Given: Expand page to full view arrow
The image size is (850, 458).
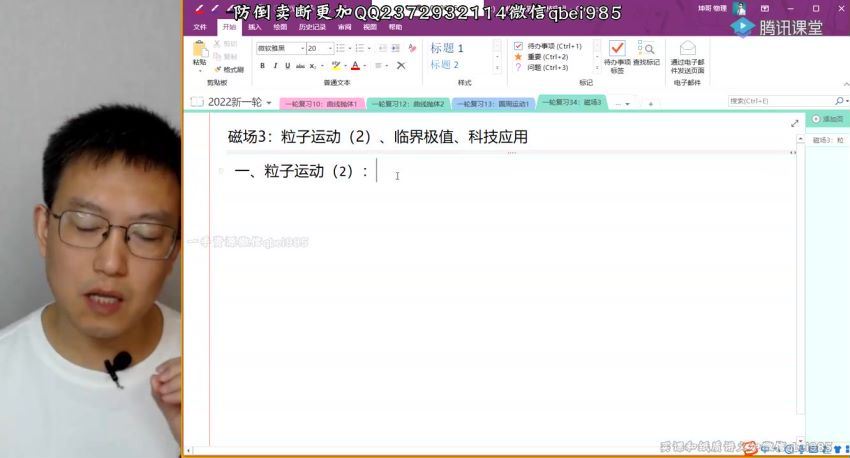Looking at the screenshot, I should click(795, 124).
